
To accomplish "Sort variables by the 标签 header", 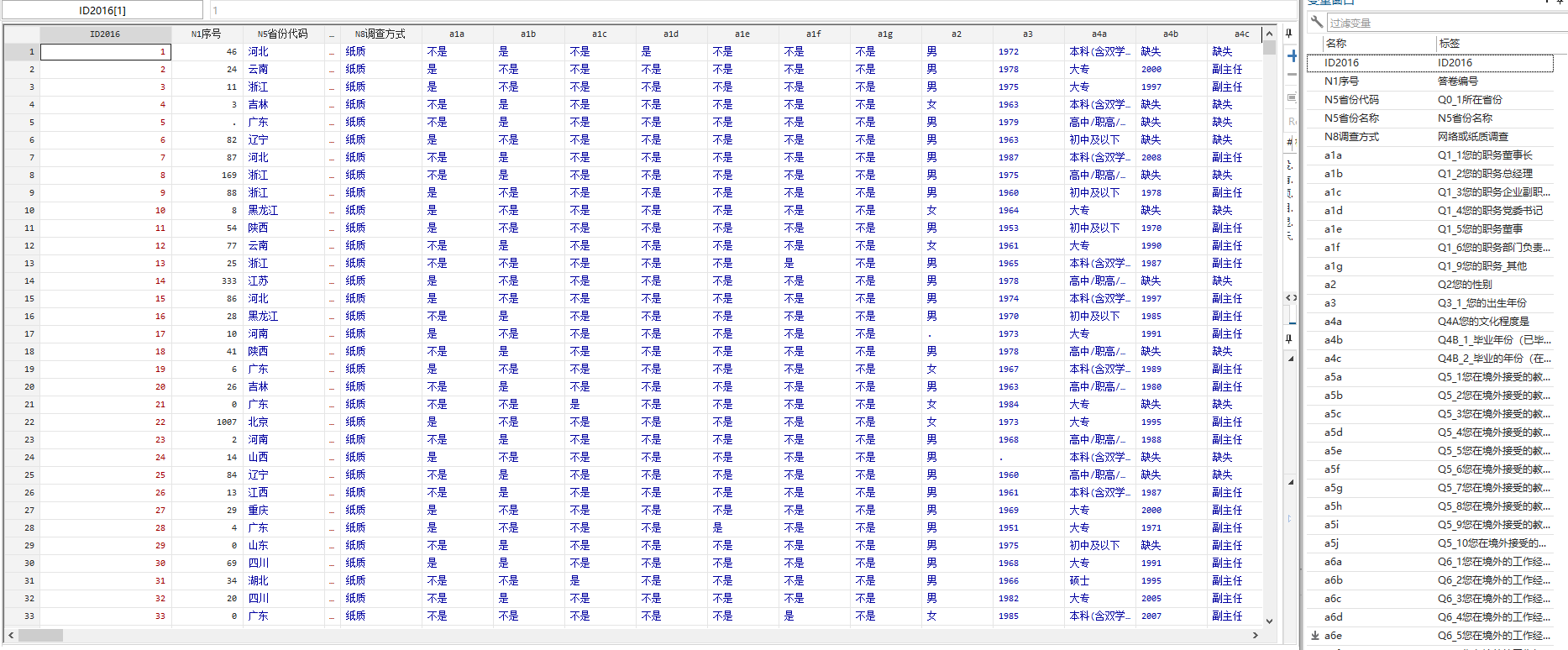I will pos(1495,44).
